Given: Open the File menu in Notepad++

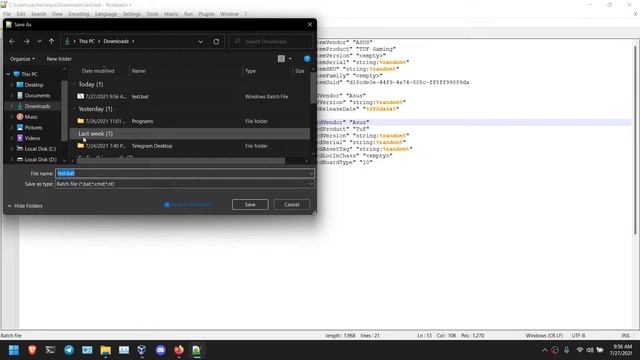Looking at the screenshot, I should [7, 14].
